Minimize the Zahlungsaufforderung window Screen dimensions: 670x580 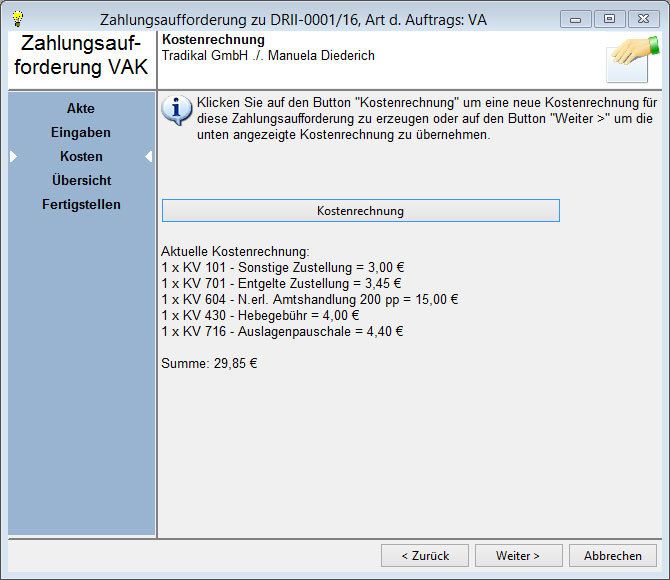click(575, 18)
